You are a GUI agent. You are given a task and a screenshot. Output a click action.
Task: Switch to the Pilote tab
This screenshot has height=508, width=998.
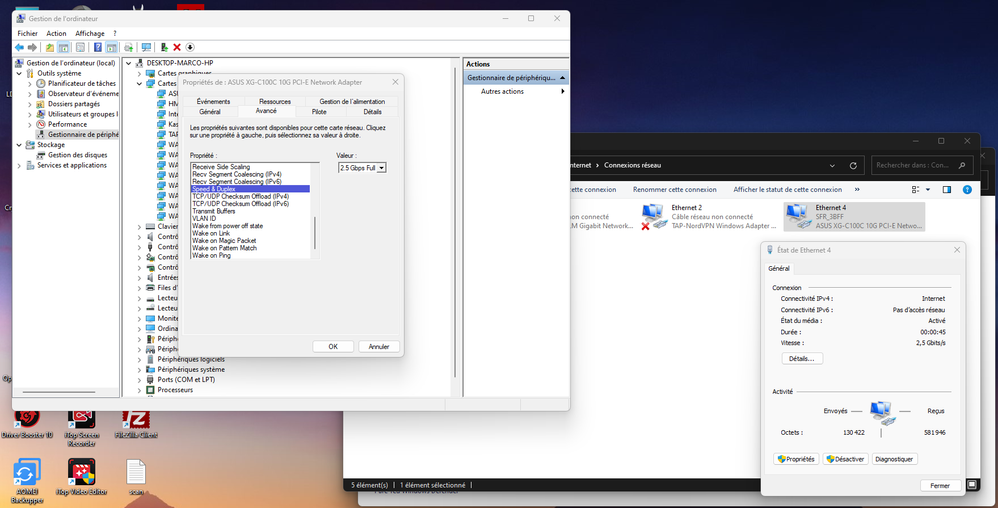point(319,112)
